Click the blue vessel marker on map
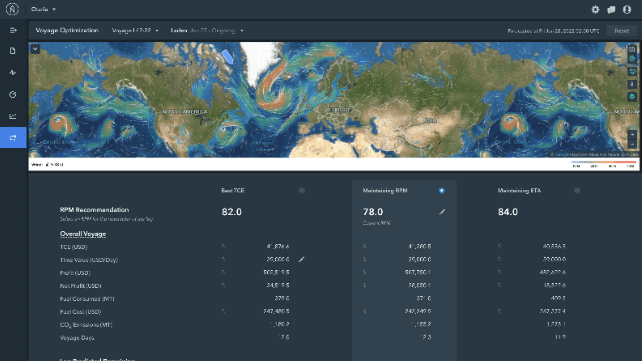643x361 pixels. tap(228, 57)
